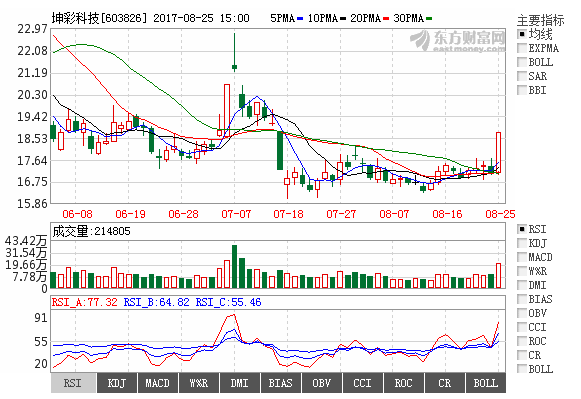Click the 东方财富网 watermark logo
The image size is (581, 399).
click(x=458, y=41)
